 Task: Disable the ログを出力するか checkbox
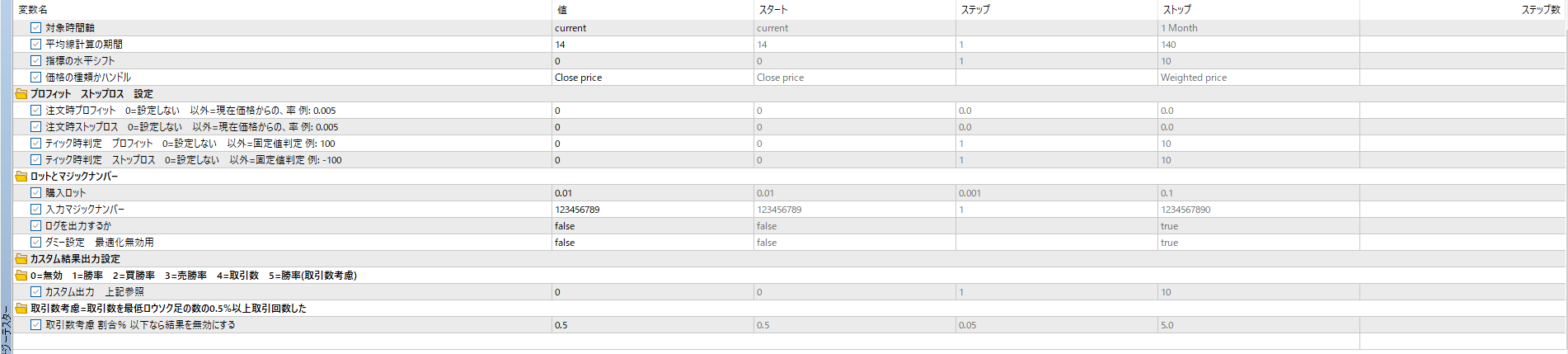click(x=35, y=226)
